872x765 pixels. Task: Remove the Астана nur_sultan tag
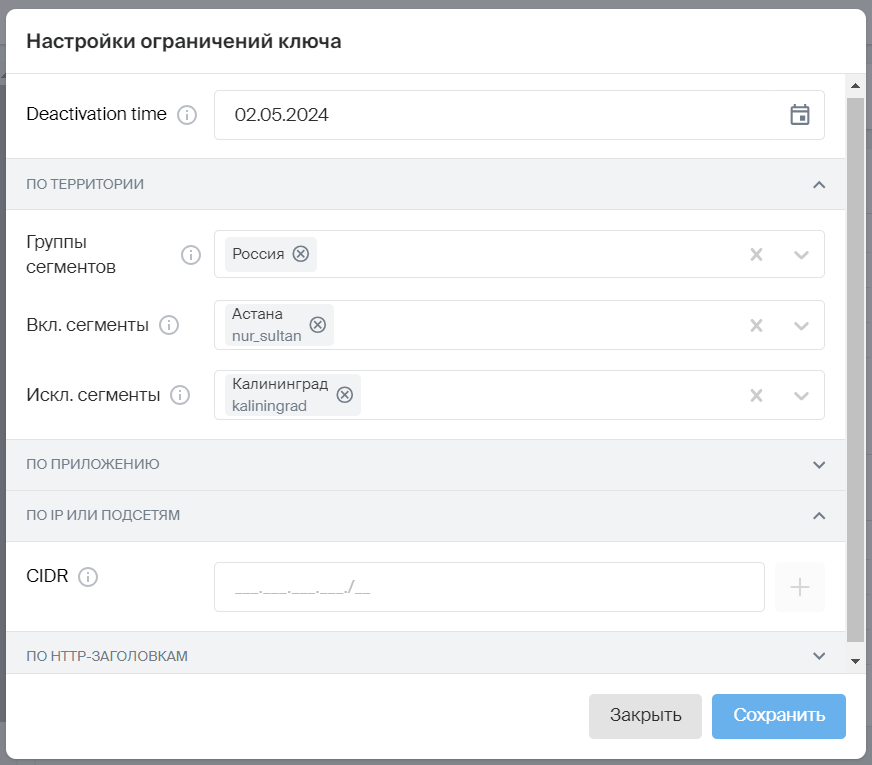318,325
